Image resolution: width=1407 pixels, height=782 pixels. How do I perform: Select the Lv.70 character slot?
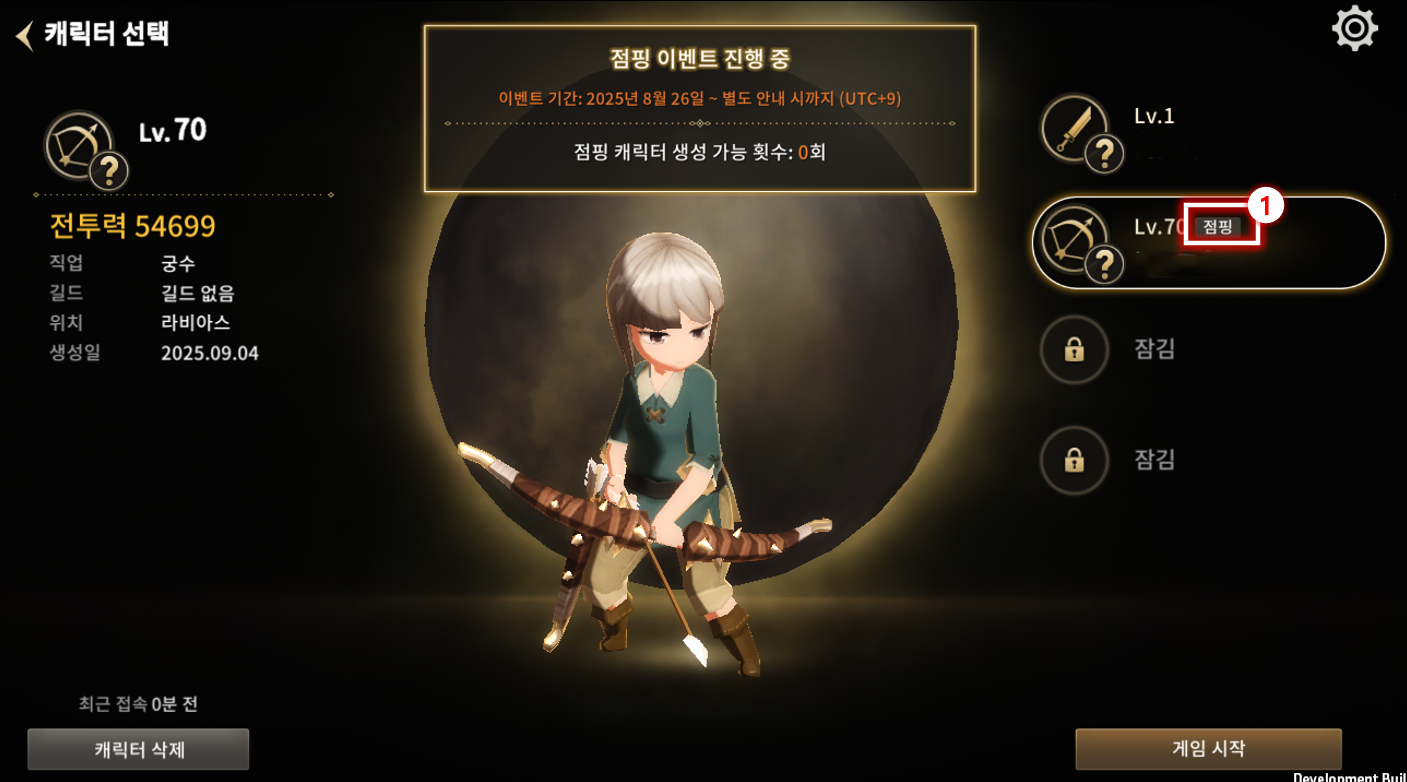coord(1209,243)
